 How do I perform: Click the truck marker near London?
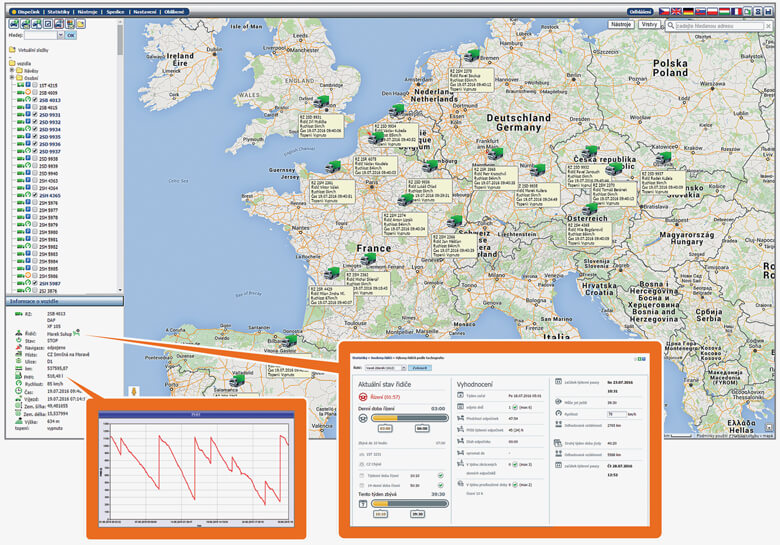322,102
